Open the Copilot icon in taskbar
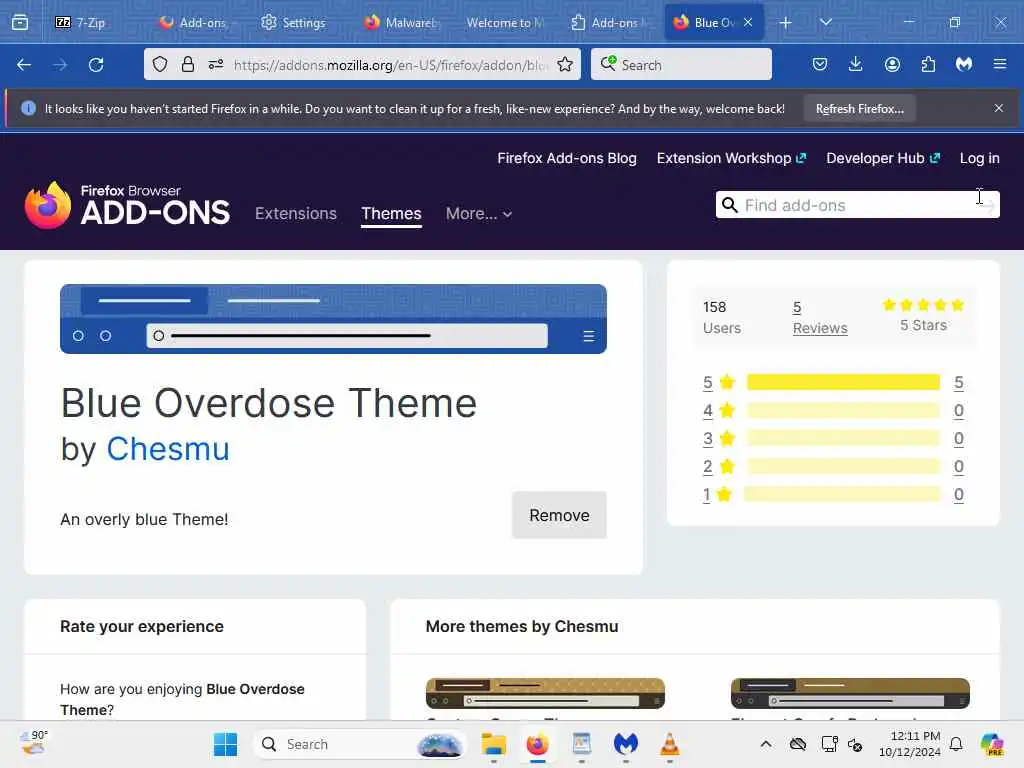Viewport: 1024px width, 768px height. [x=992, y=744]
